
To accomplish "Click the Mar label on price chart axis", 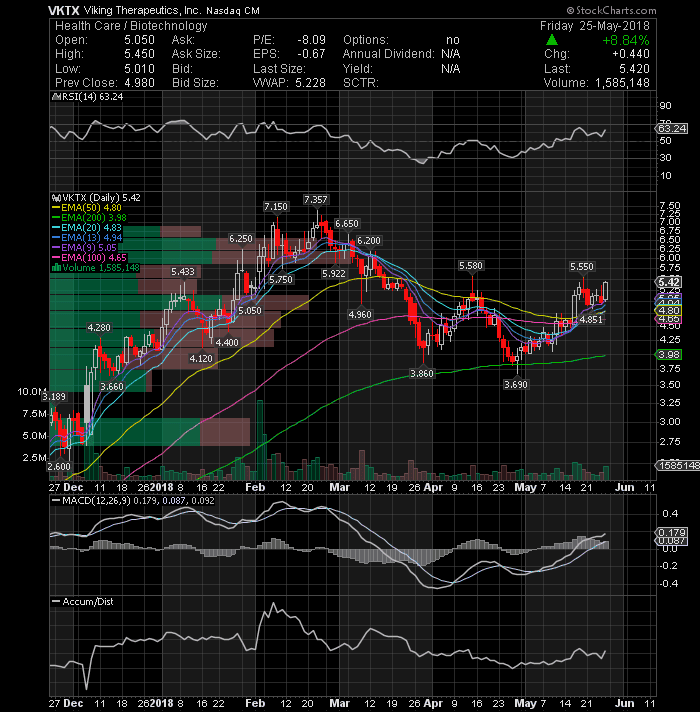I will coord(340,487).
